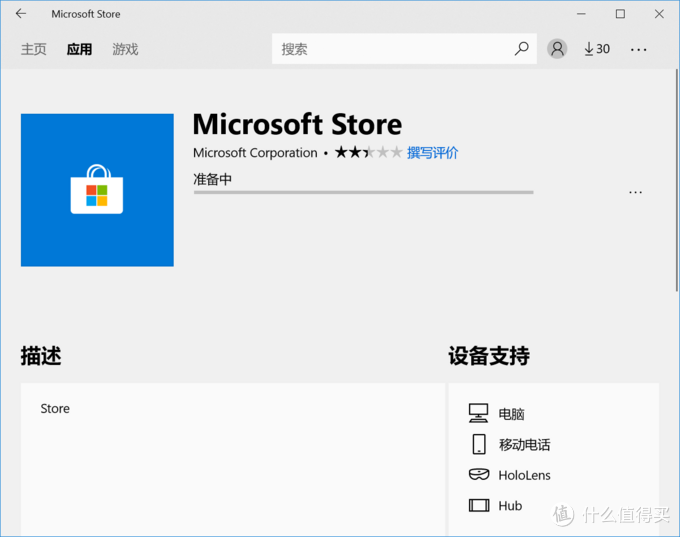Click the Microsoft Store app logo tile
This screenshot has height=537, width=680.
[x=97, y=190]
